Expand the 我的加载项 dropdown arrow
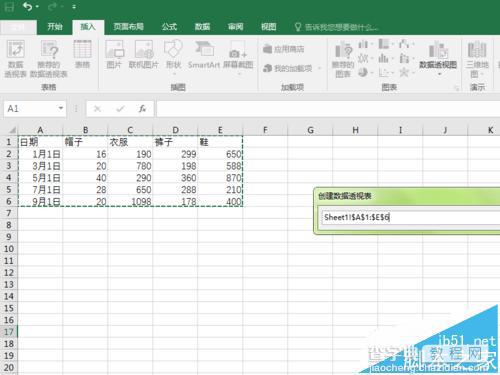 pyautogui.click(x=319, y=68)
